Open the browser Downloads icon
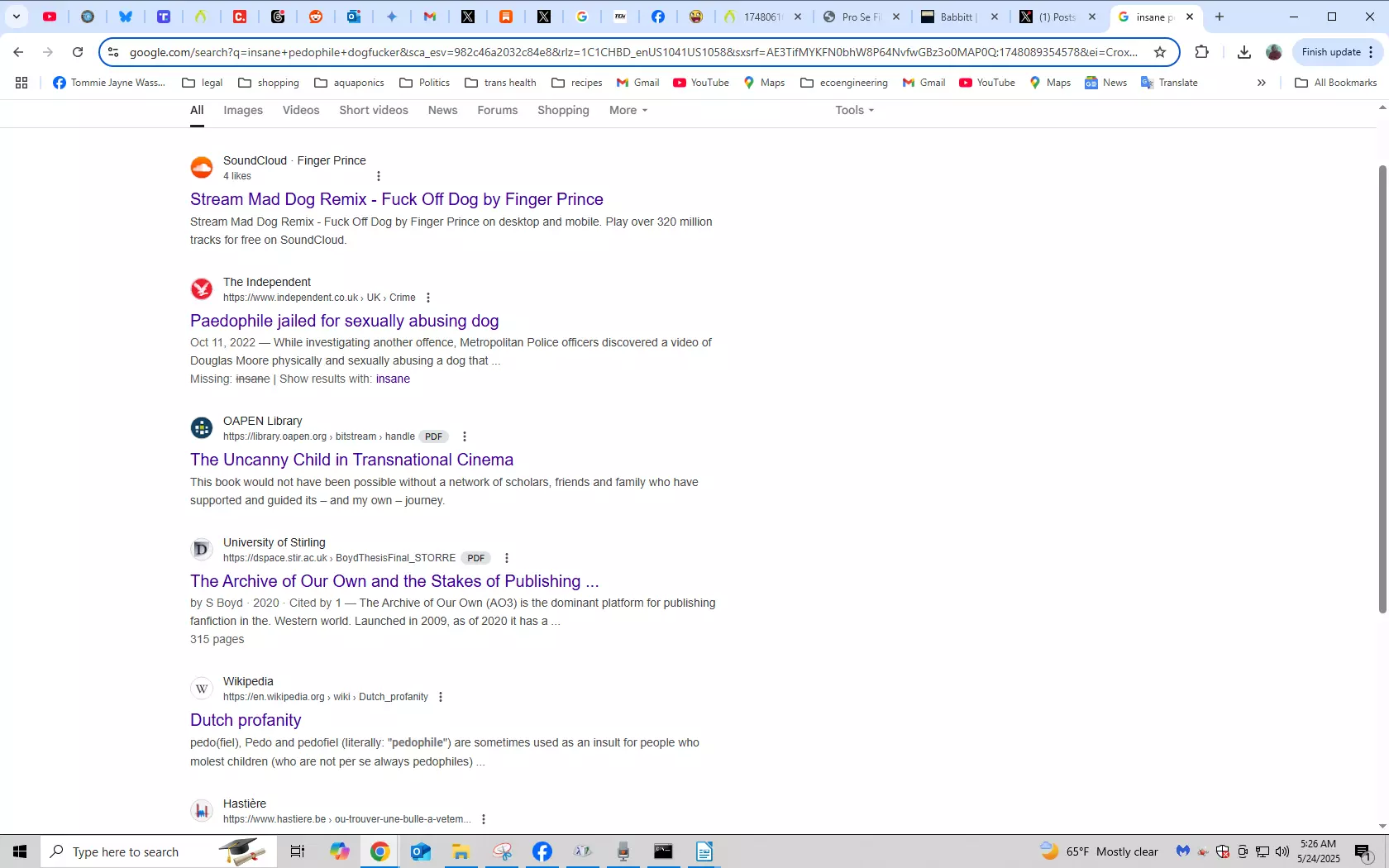 [1243, 52]
